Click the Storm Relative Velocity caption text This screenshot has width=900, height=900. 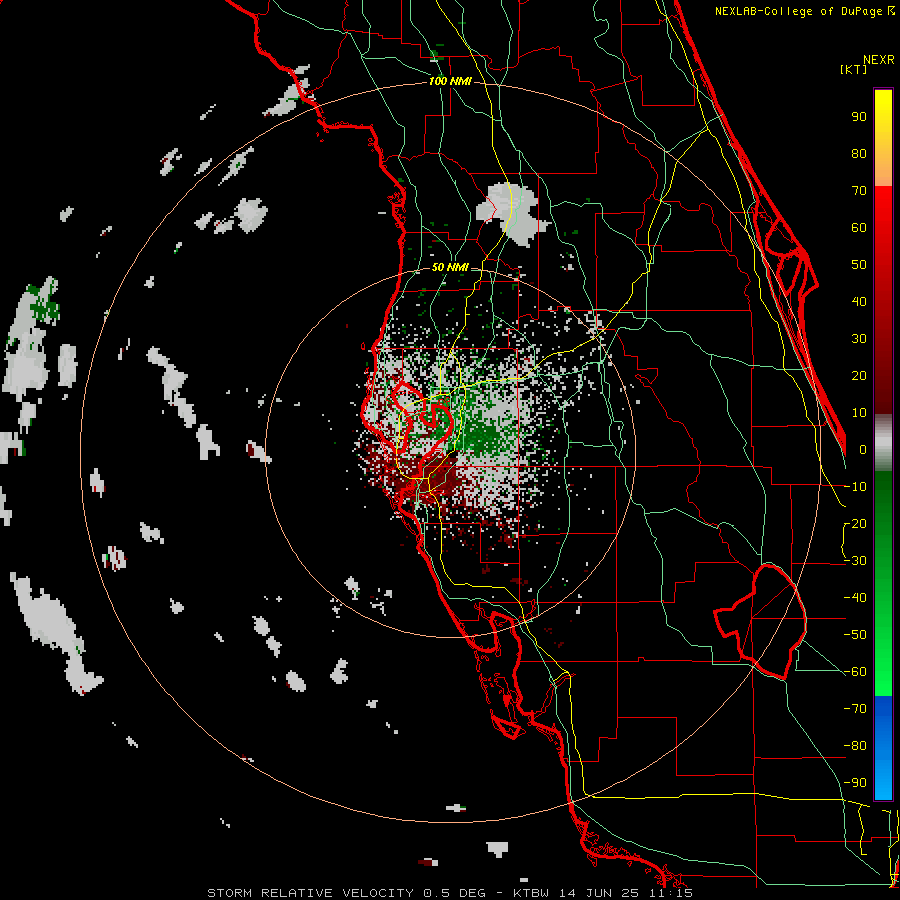pyautogui.click(x=450, y=893)
